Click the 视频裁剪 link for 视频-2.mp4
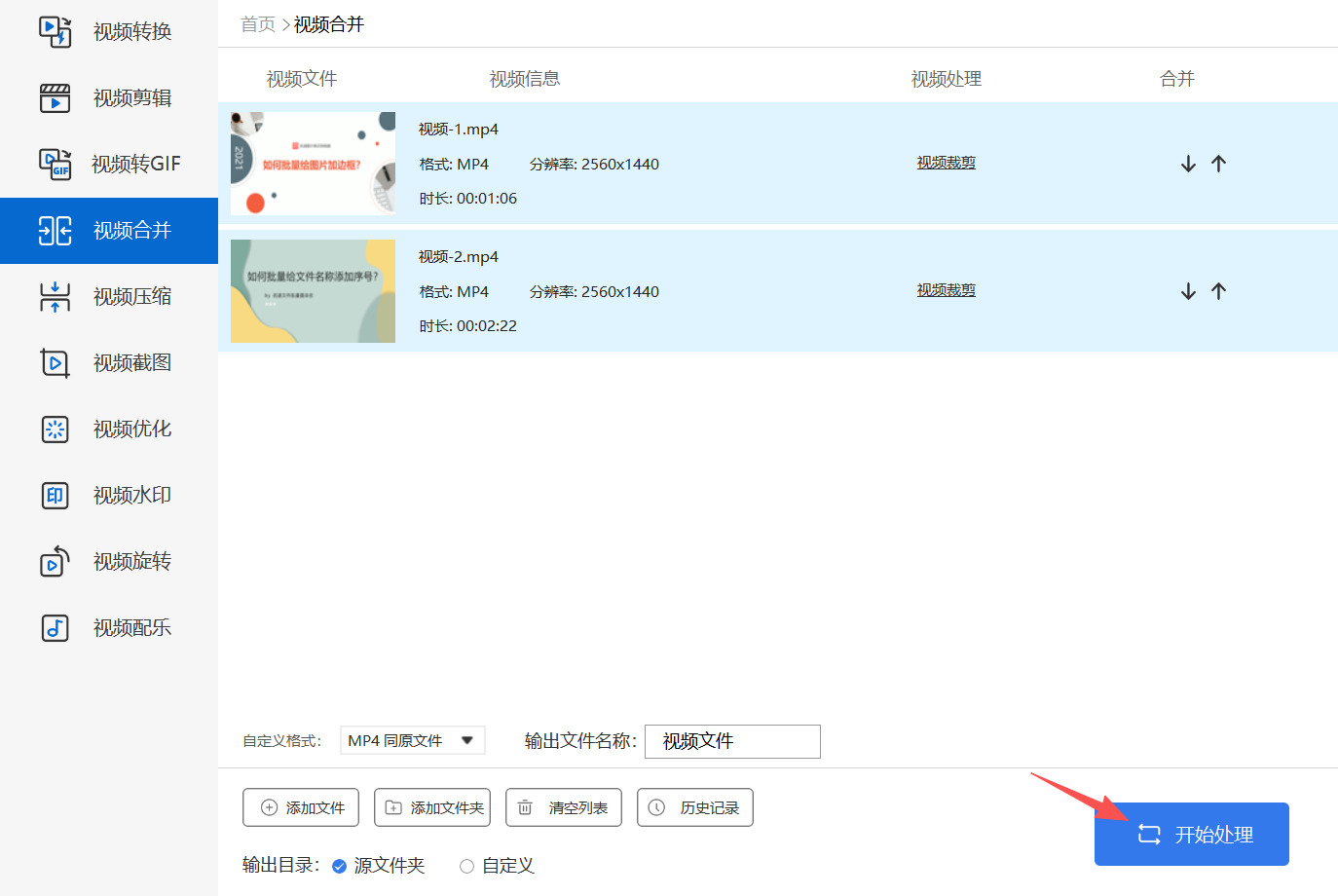Image resolution: width=1338 pixels, height=896 pixels. coord(946,290)
